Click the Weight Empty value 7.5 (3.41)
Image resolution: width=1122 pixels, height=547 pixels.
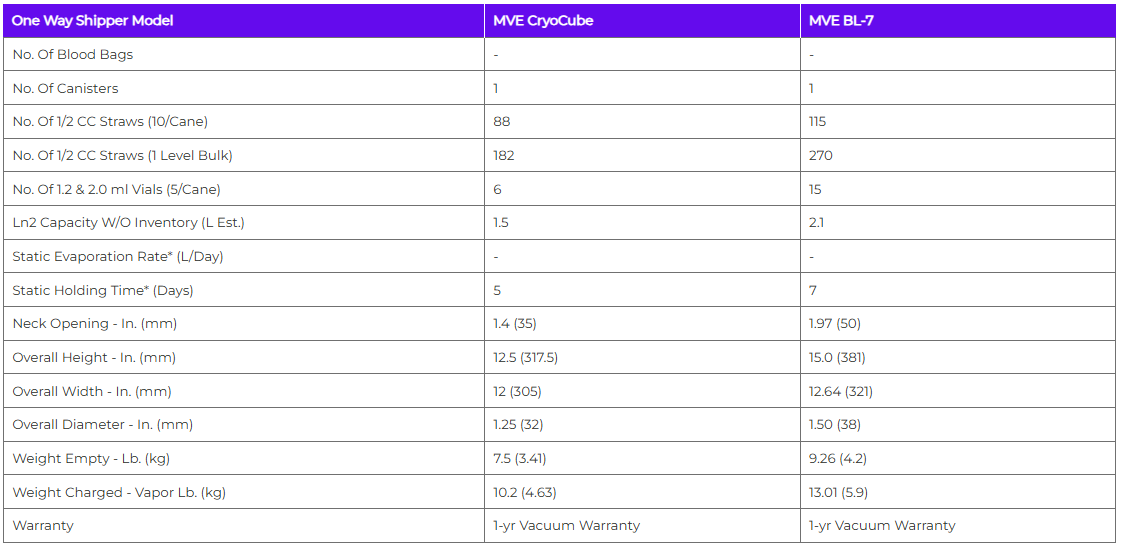(519, 458)
